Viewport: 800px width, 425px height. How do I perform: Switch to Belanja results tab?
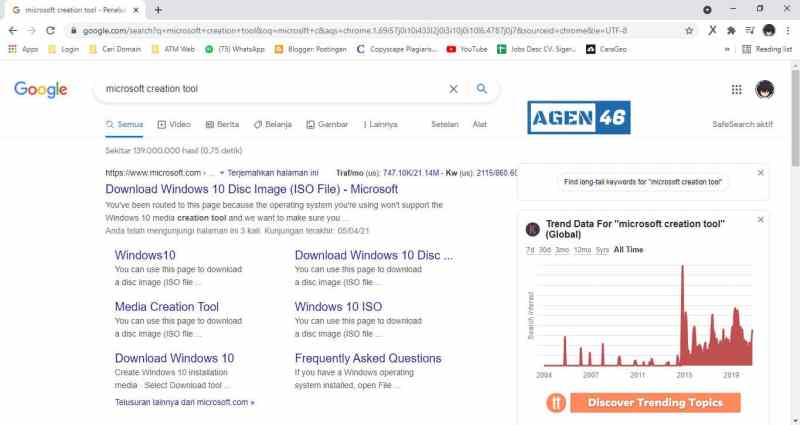tap(272, 124)
